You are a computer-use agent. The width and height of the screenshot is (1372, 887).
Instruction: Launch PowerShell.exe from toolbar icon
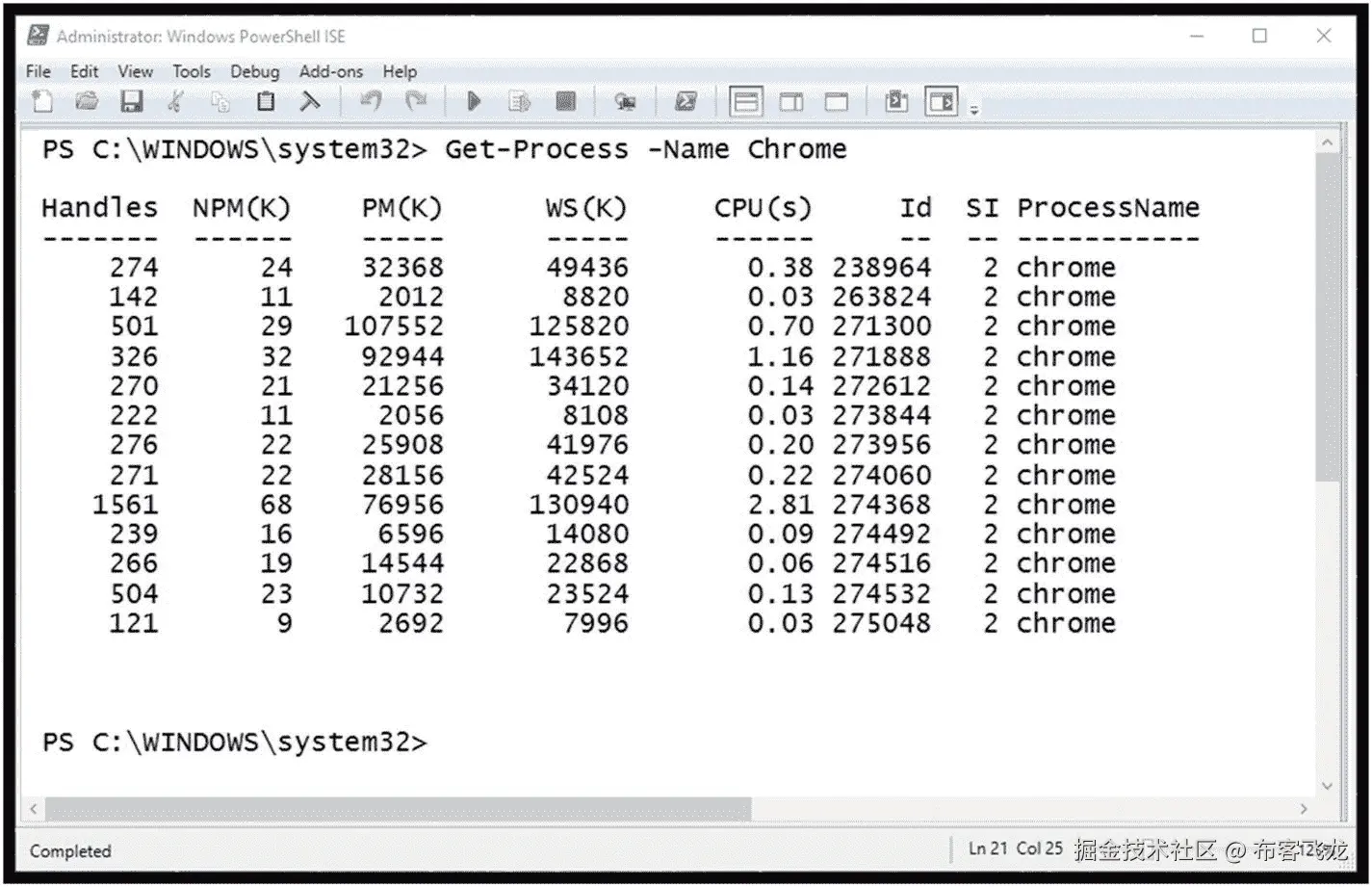686,101
